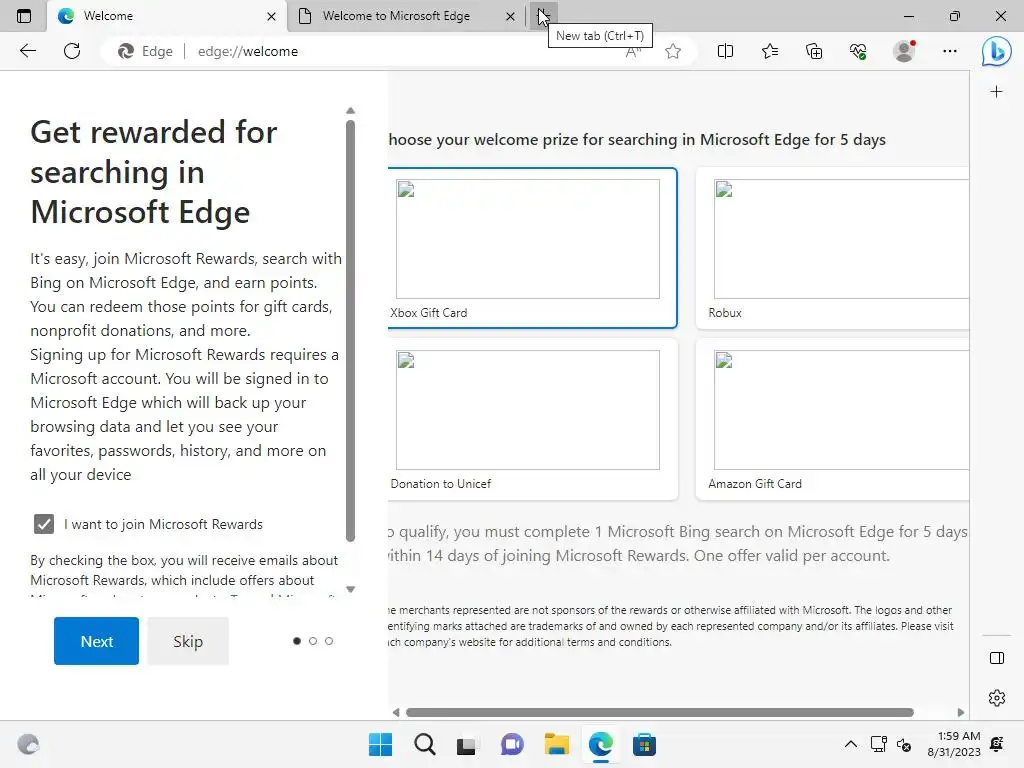Click the left panel vertical scrollbar thumb

click(350, 330)
